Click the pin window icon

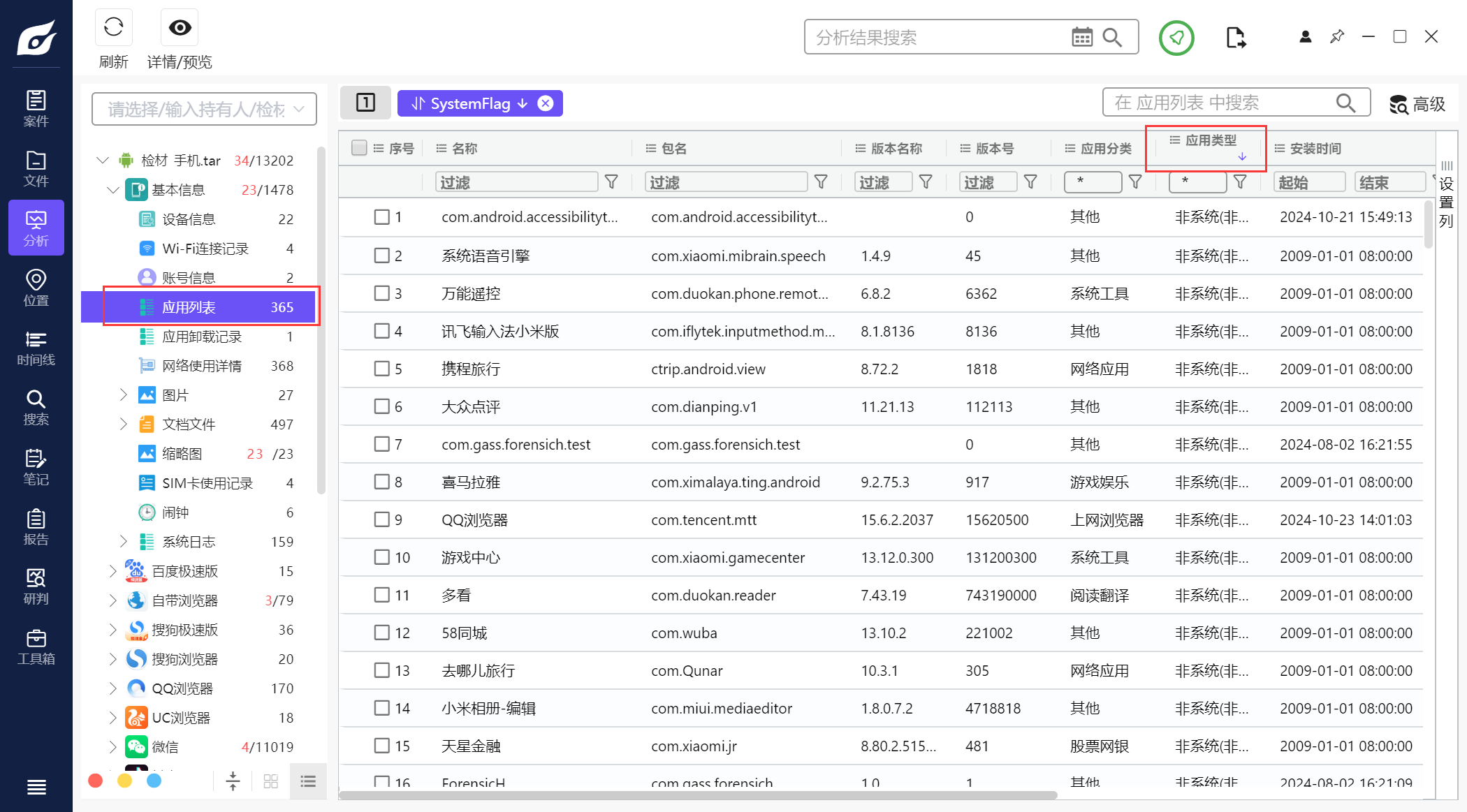pos(1337,37)
